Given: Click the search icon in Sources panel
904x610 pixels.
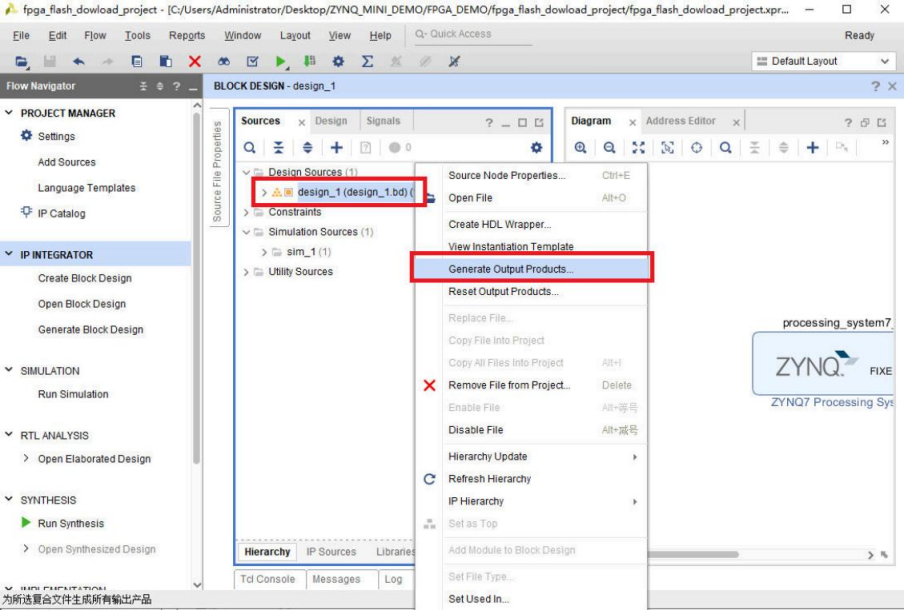Looking at the screenshot, I should click(x=250, y=148).
